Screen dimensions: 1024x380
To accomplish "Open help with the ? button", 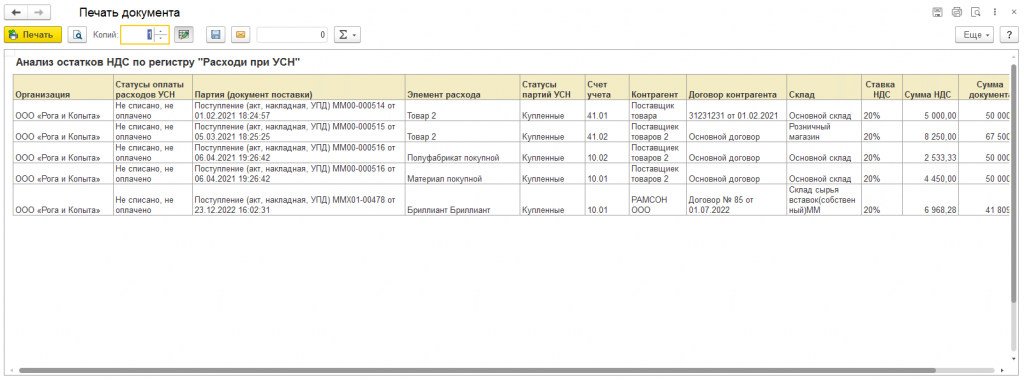I will click(1009, 35).
